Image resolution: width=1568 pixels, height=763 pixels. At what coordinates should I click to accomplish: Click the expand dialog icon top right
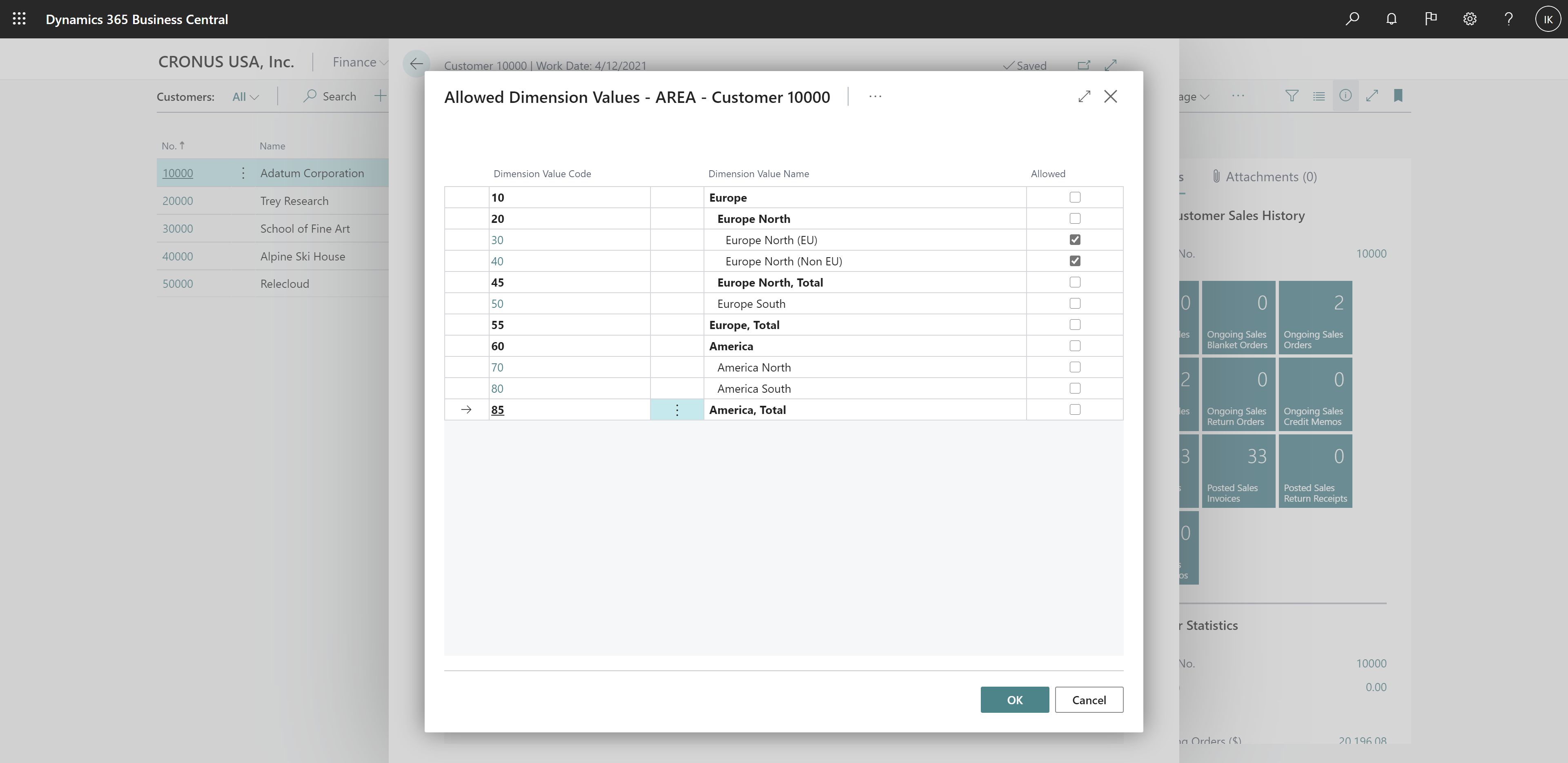(1083, 96)
